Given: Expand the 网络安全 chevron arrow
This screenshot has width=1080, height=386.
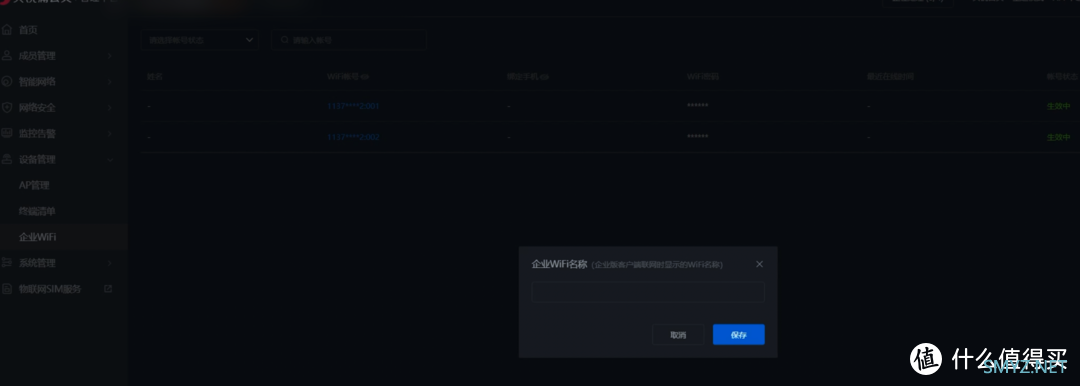Looking at the screenshot, I should click(110, 108).
